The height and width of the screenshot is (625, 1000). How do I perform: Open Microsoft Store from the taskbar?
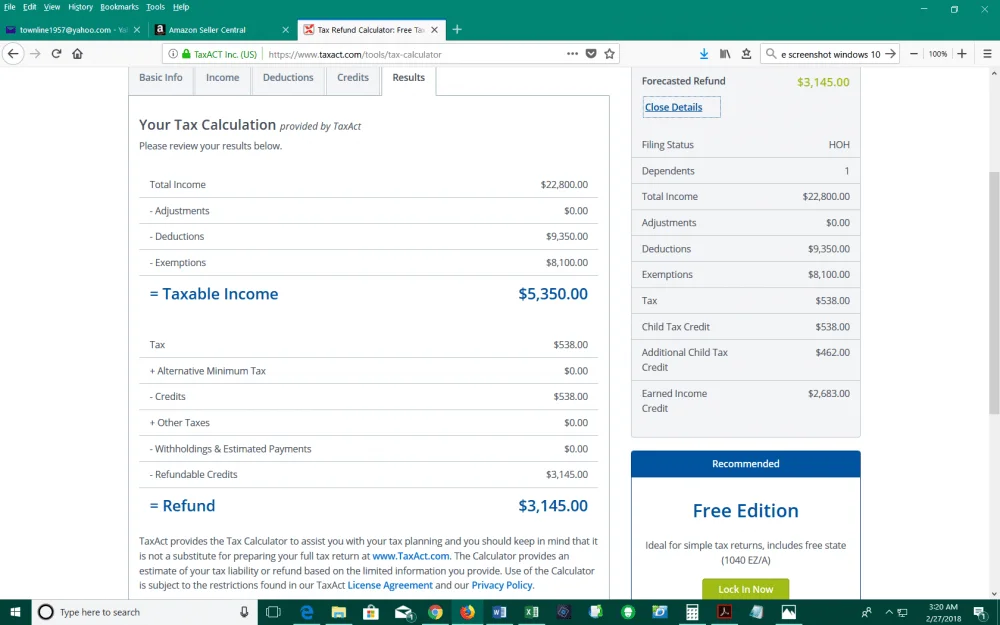tap(371, 612)
